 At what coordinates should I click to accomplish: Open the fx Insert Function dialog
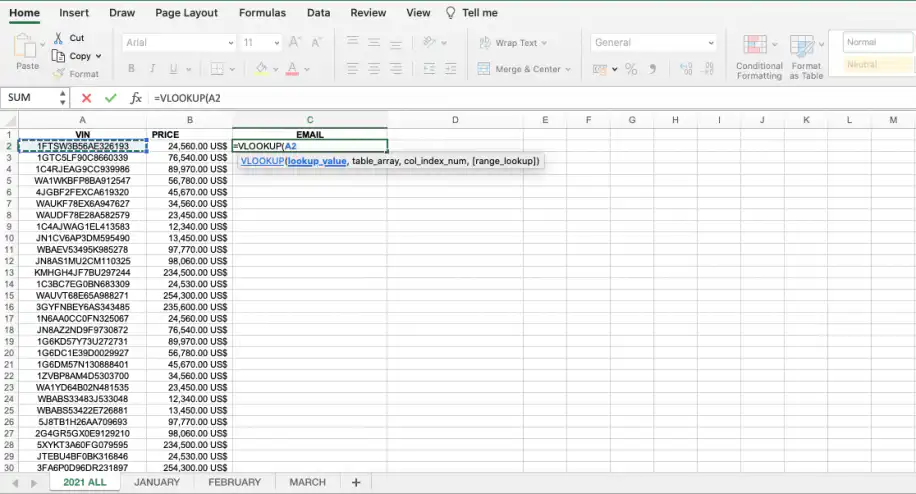136,98
